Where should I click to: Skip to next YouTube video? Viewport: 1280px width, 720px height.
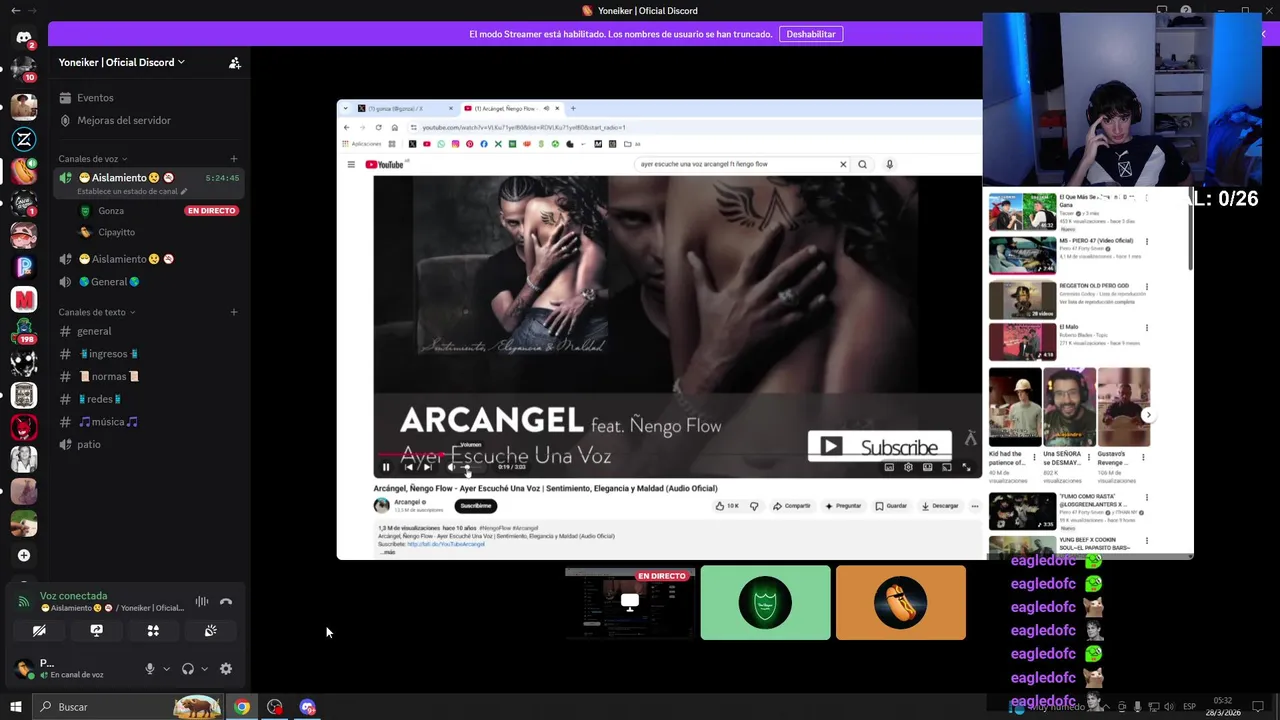point(427,467)
